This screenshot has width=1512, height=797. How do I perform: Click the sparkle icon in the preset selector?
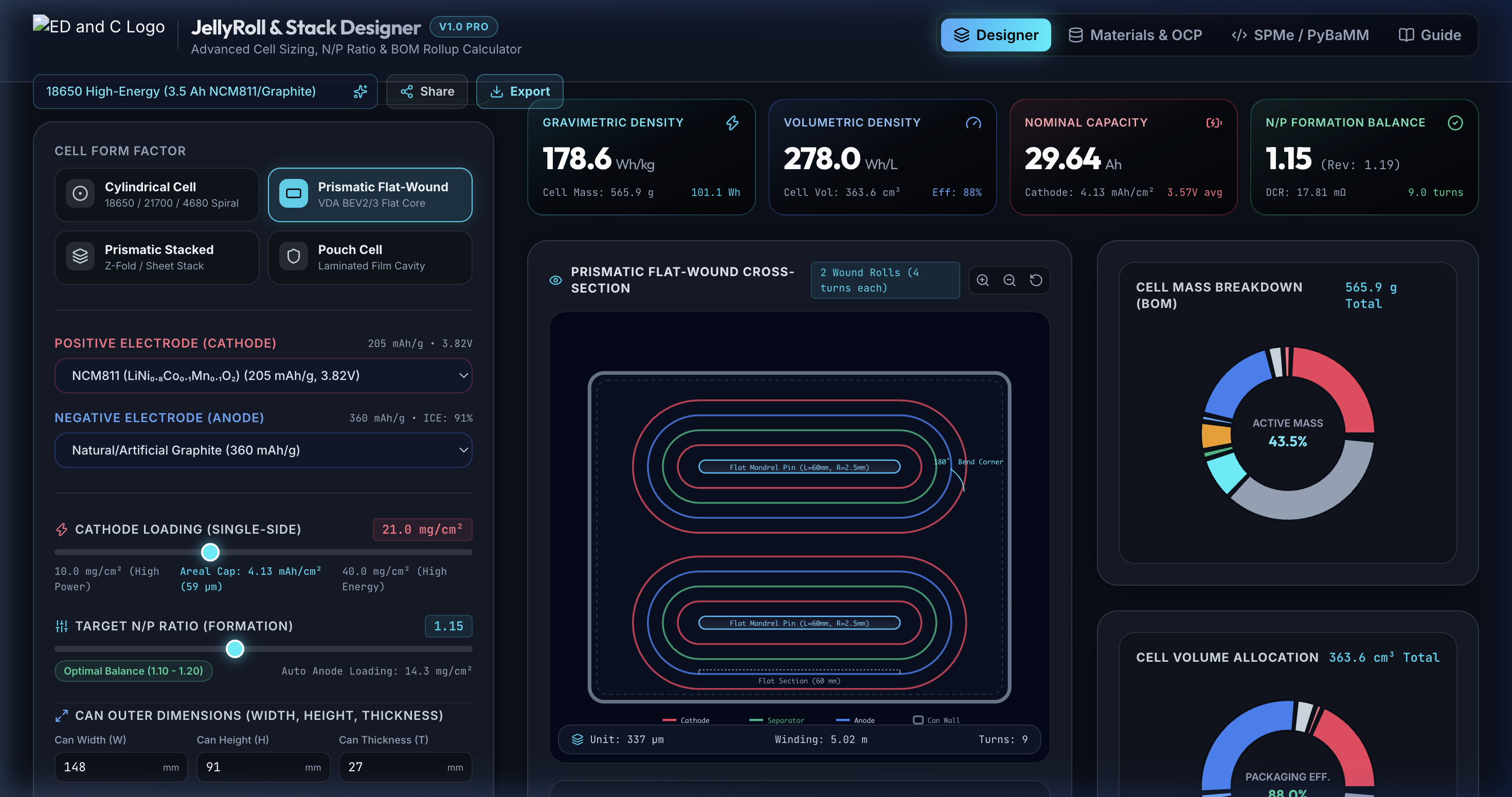pyautogui.click(x=361, y=92)
